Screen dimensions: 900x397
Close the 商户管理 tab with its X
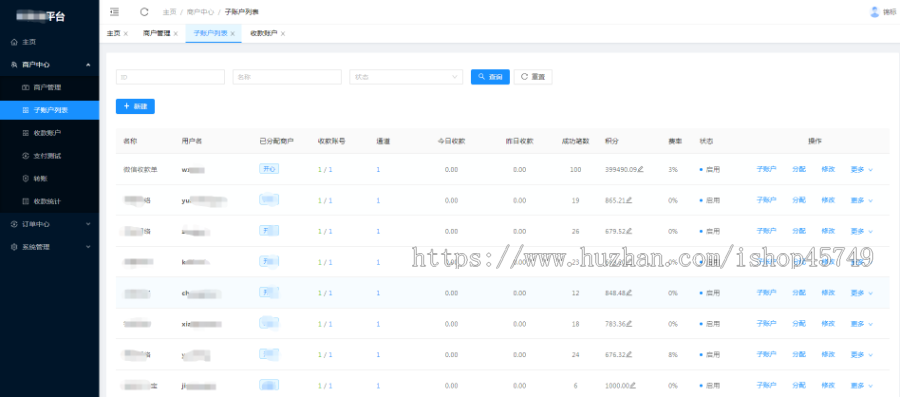[176, 34]
